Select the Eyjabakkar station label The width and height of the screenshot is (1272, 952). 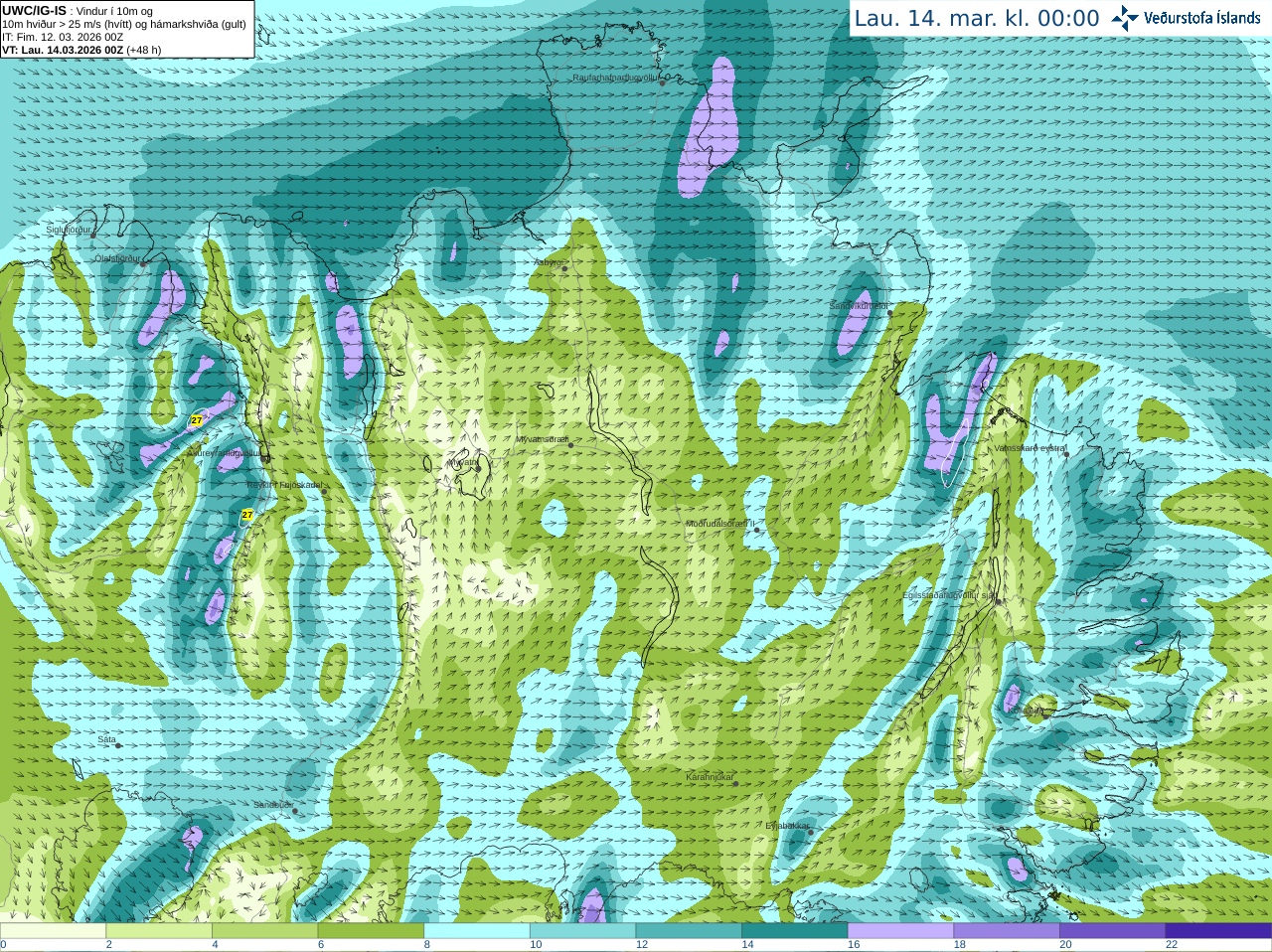[787, 827]
